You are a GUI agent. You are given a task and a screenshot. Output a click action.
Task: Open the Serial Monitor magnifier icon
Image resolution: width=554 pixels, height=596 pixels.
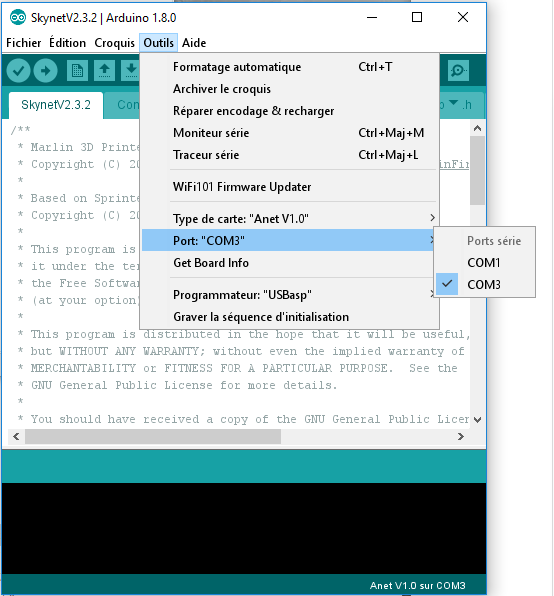click(458, 70)
